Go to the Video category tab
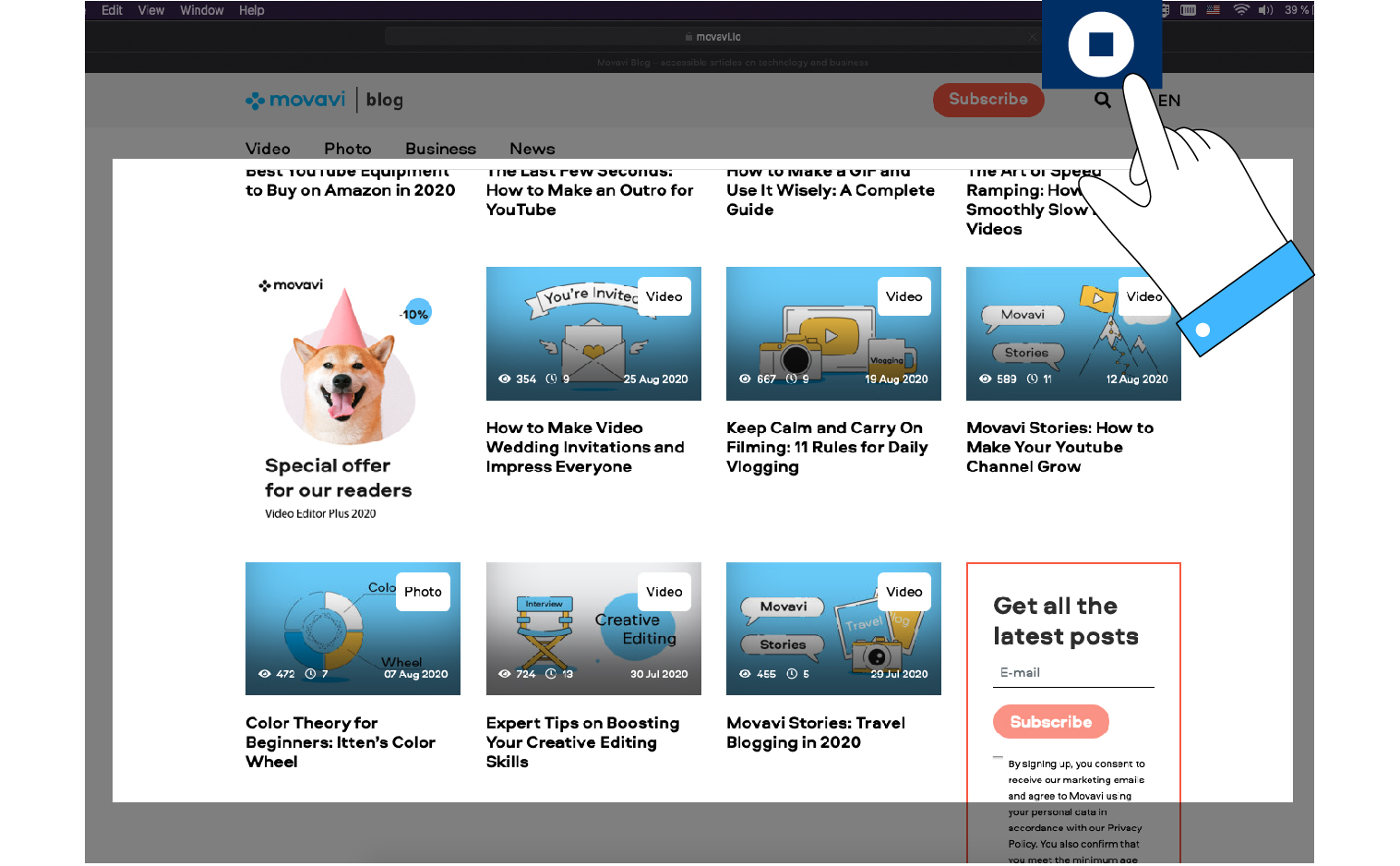This screenshot has height=866, width=1400. (268, 149)
